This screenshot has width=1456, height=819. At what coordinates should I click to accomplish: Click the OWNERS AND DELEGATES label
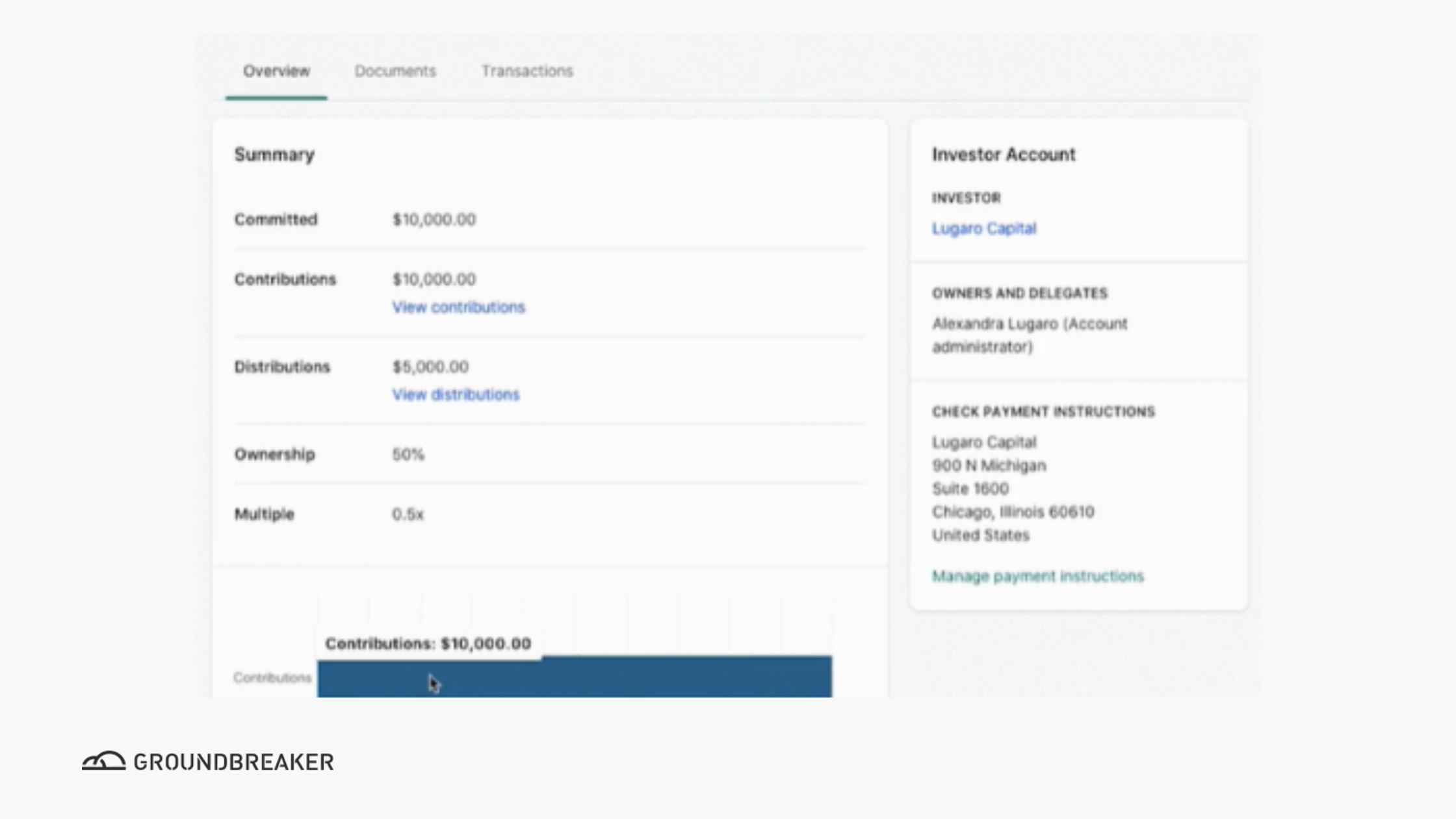point(1020,293)
